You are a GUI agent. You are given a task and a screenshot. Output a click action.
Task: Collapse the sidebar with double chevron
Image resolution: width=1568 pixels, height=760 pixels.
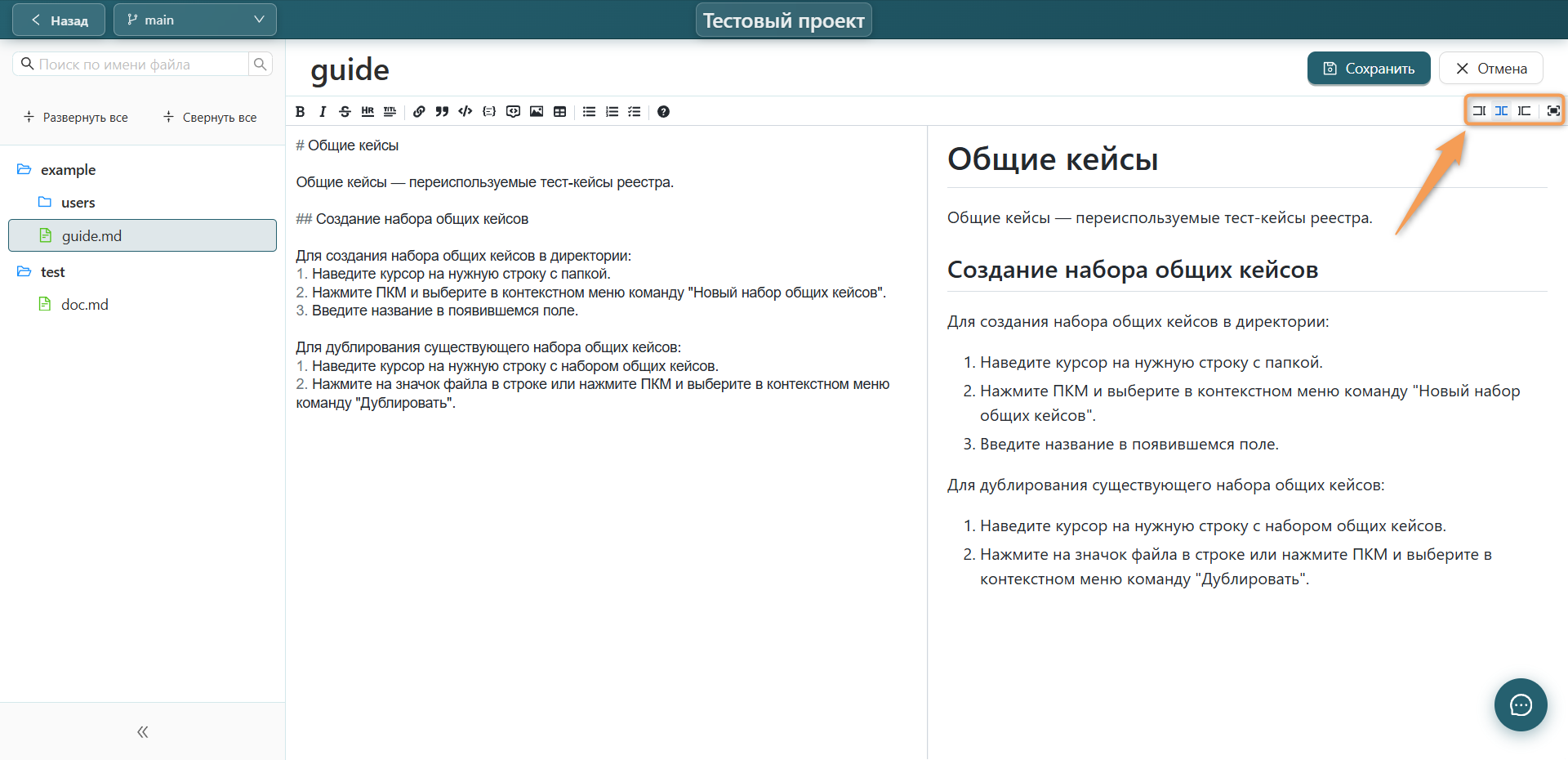(143, 732)
